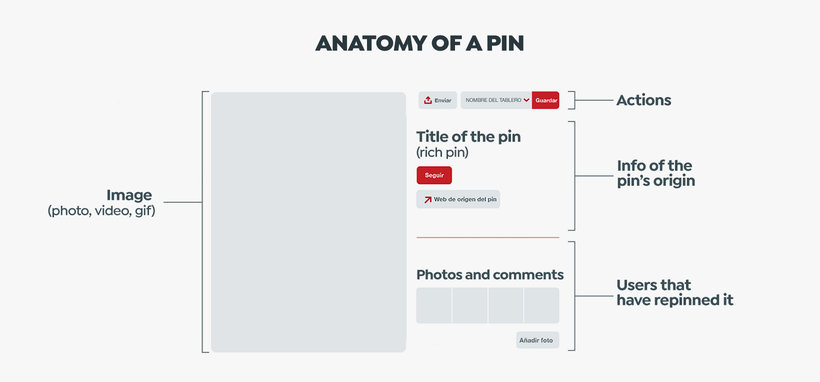Select the first photo thumbnail placeholder
Viewport: 820px width, 382px height.
tap(434, 306)
